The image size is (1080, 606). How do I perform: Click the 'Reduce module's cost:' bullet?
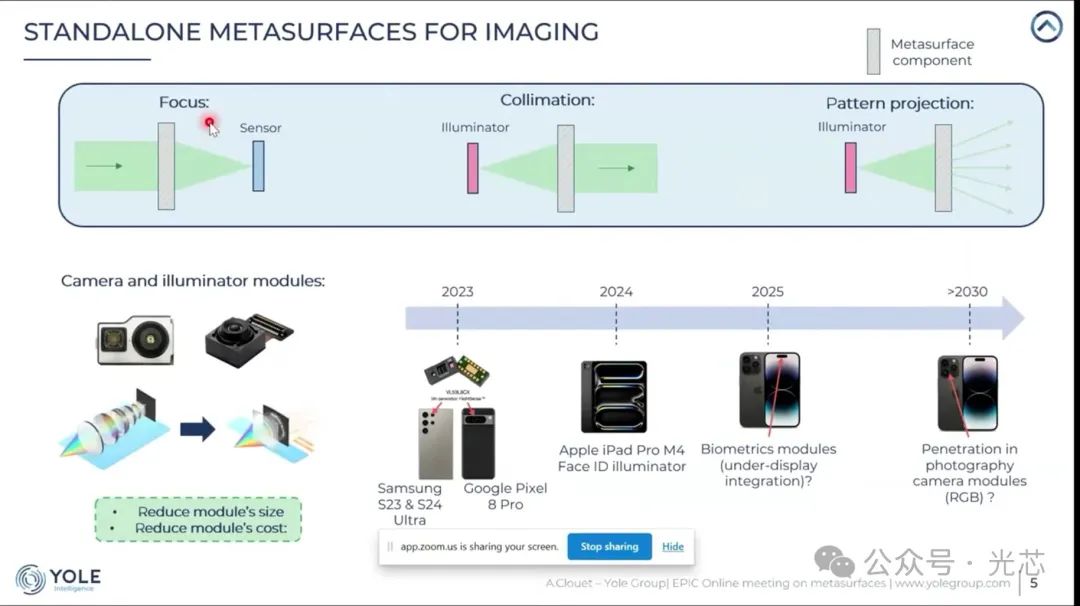point(211,528)
